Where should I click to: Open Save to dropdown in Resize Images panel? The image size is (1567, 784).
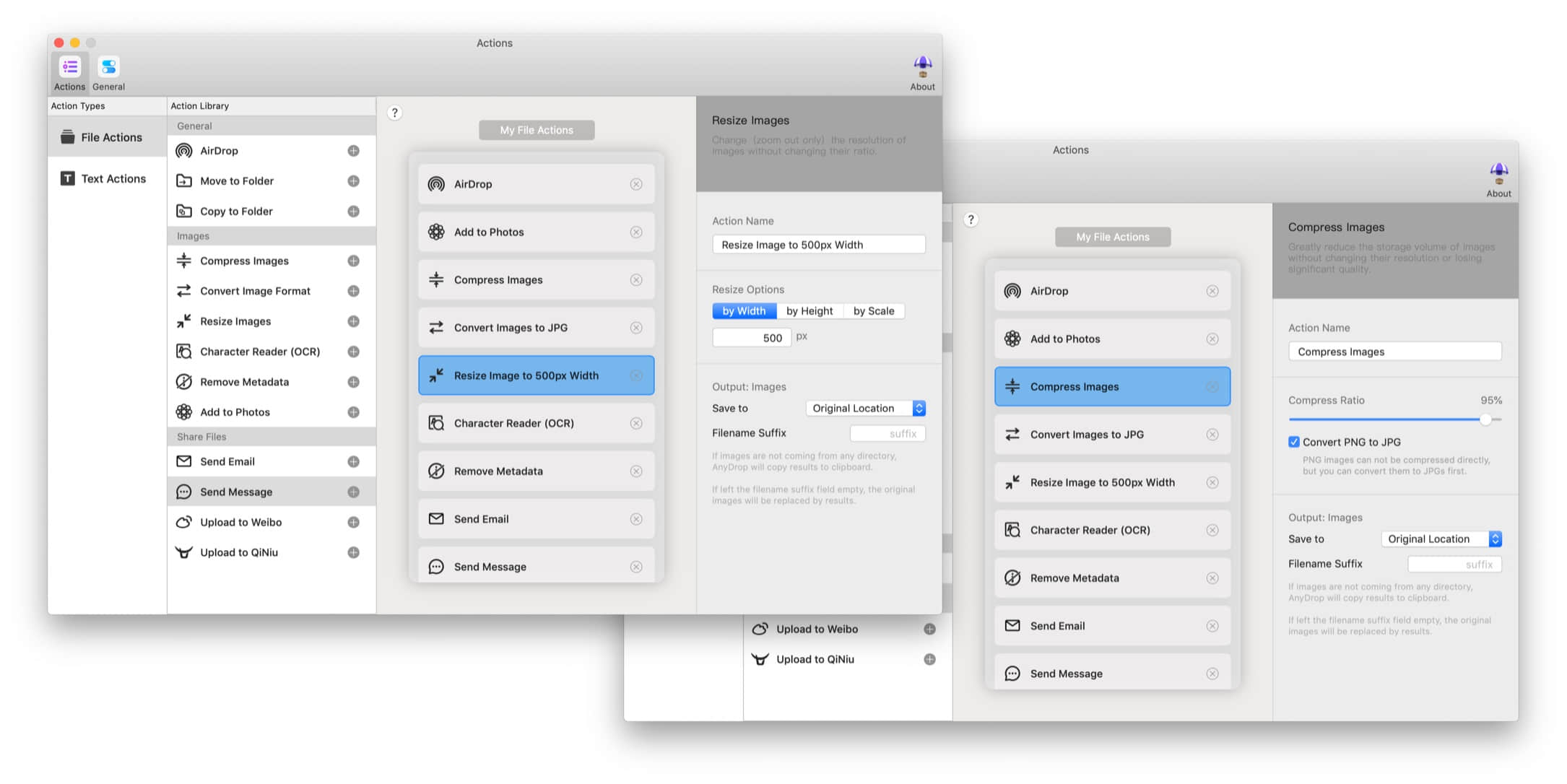(865, 409)
